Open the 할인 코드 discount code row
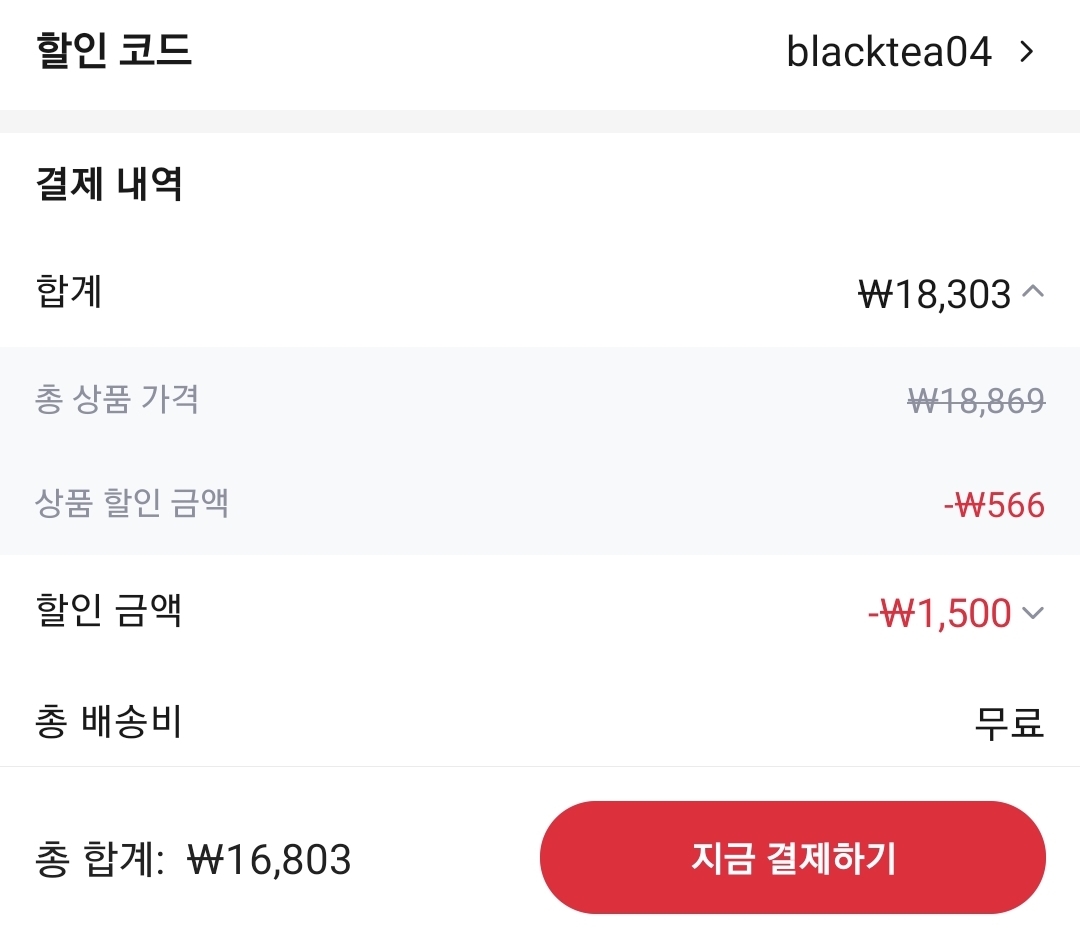Viewport: 1080px width, 941px height. 540,52
